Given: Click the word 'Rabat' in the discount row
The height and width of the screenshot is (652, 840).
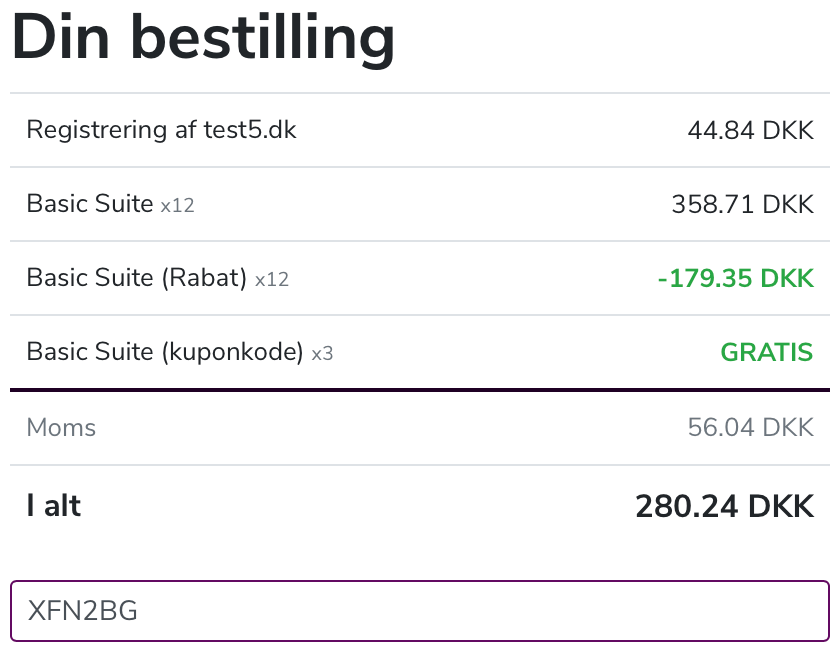Looking at the screenshot, I should pos(204,278).
